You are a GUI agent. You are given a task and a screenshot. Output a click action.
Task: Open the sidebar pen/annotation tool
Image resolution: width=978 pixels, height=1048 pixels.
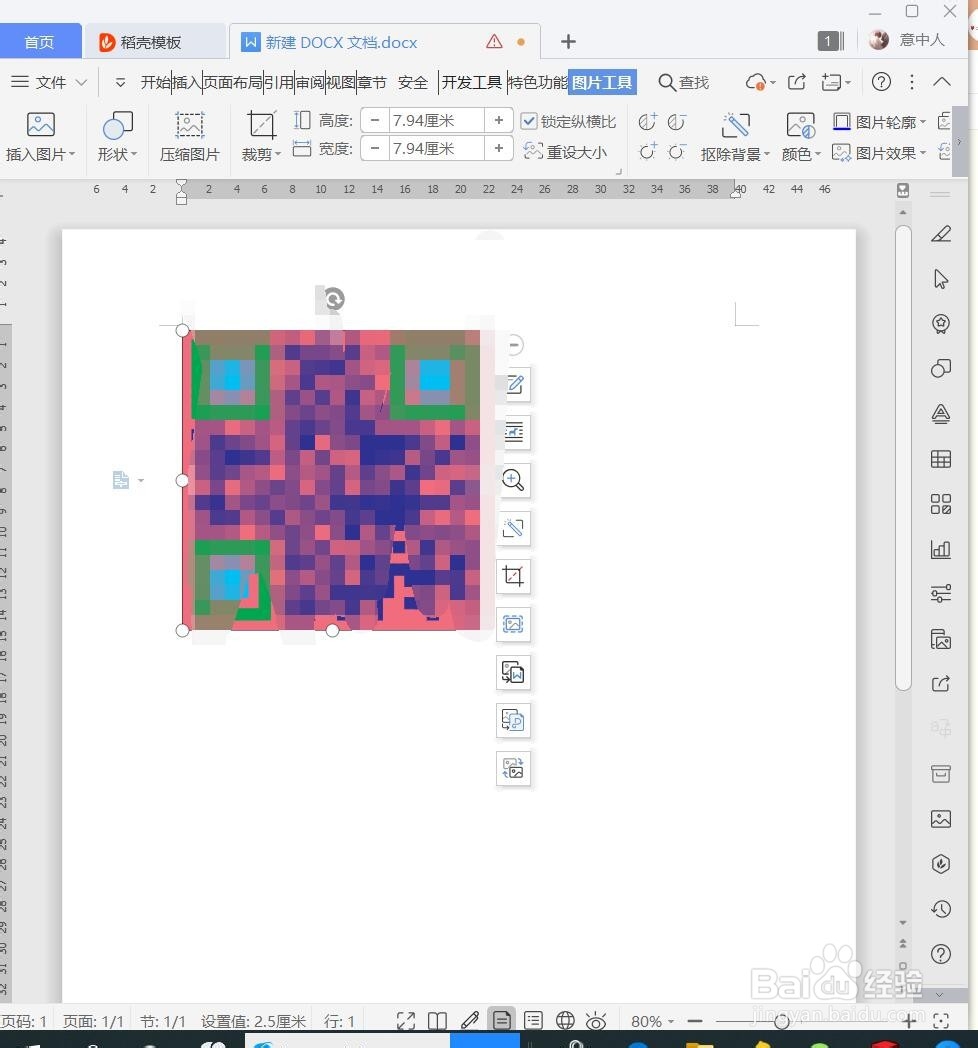(941, 234)
